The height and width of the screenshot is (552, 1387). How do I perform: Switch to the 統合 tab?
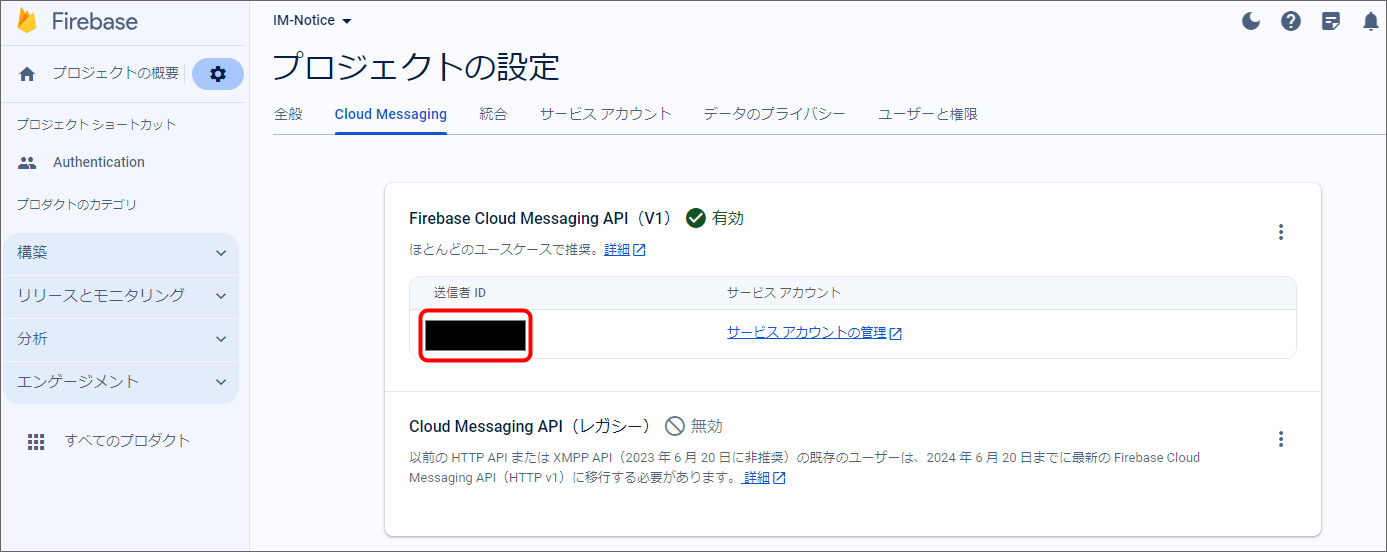point(493,114)
